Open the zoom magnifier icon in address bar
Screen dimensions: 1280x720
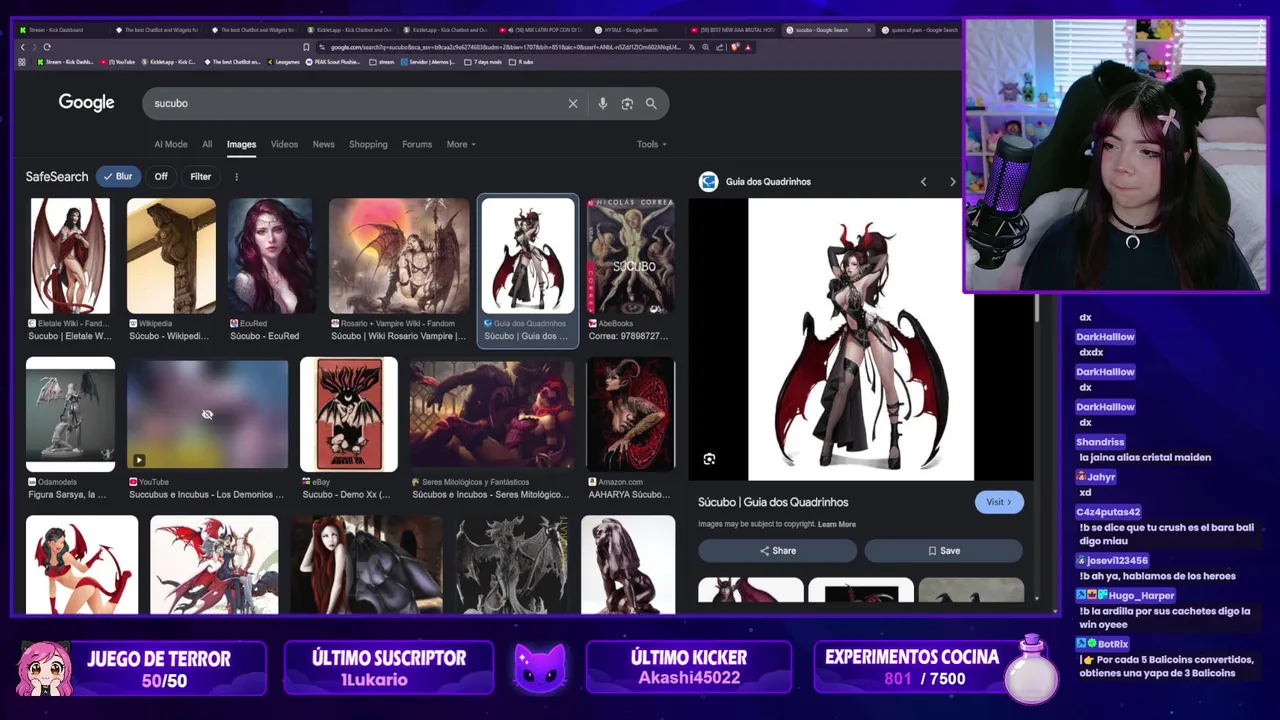(706, 47)
